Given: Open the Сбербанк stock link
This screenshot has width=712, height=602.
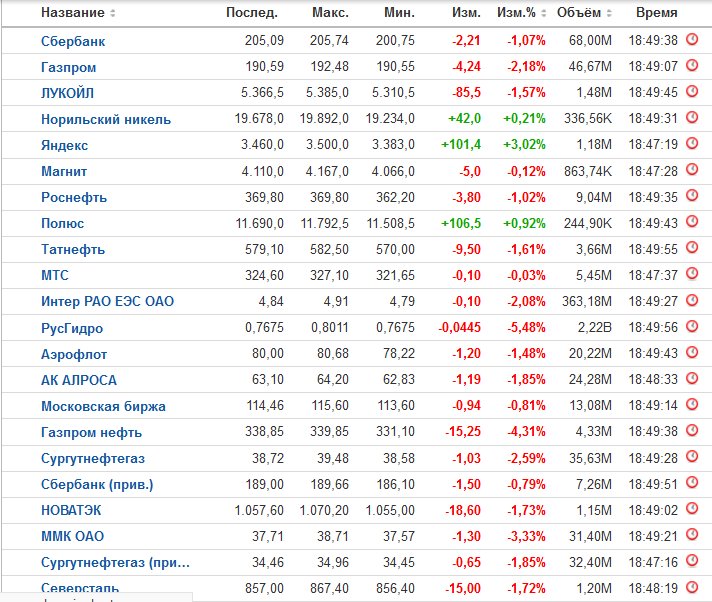Looking at the screenshot, I should click(x=73, y=41).
